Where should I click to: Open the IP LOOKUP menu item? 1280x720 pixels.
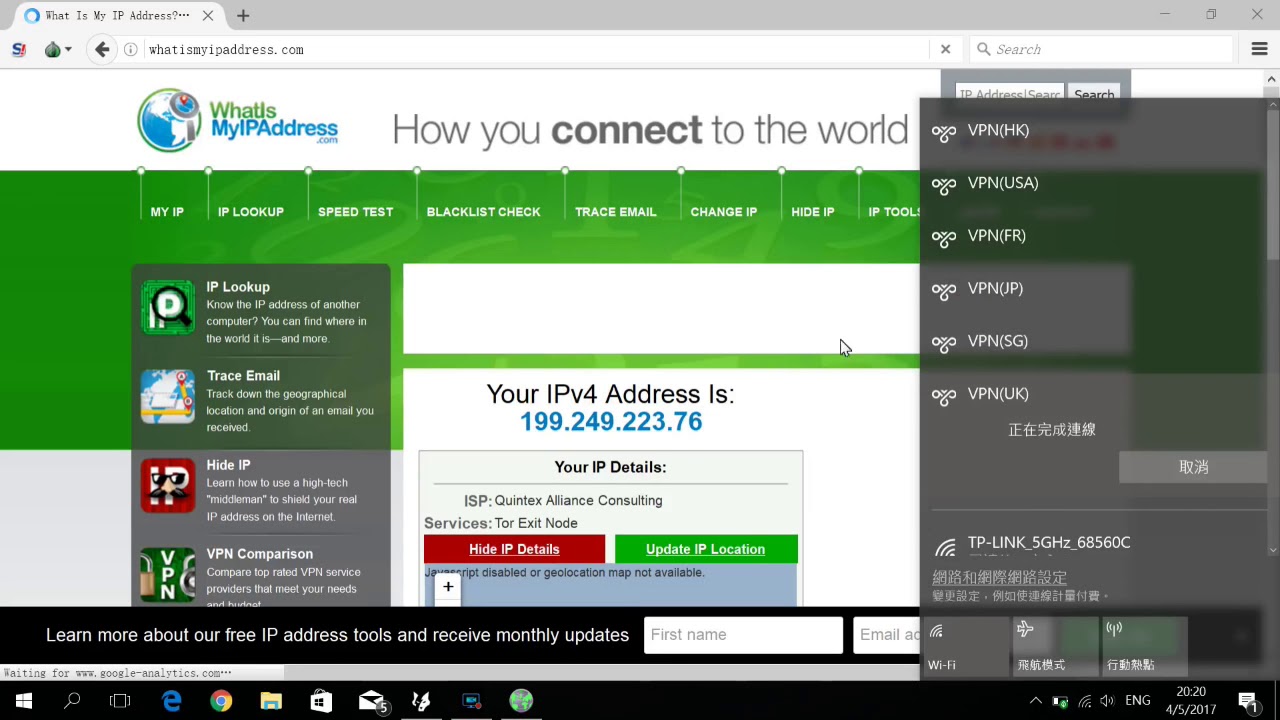[251, 212]
